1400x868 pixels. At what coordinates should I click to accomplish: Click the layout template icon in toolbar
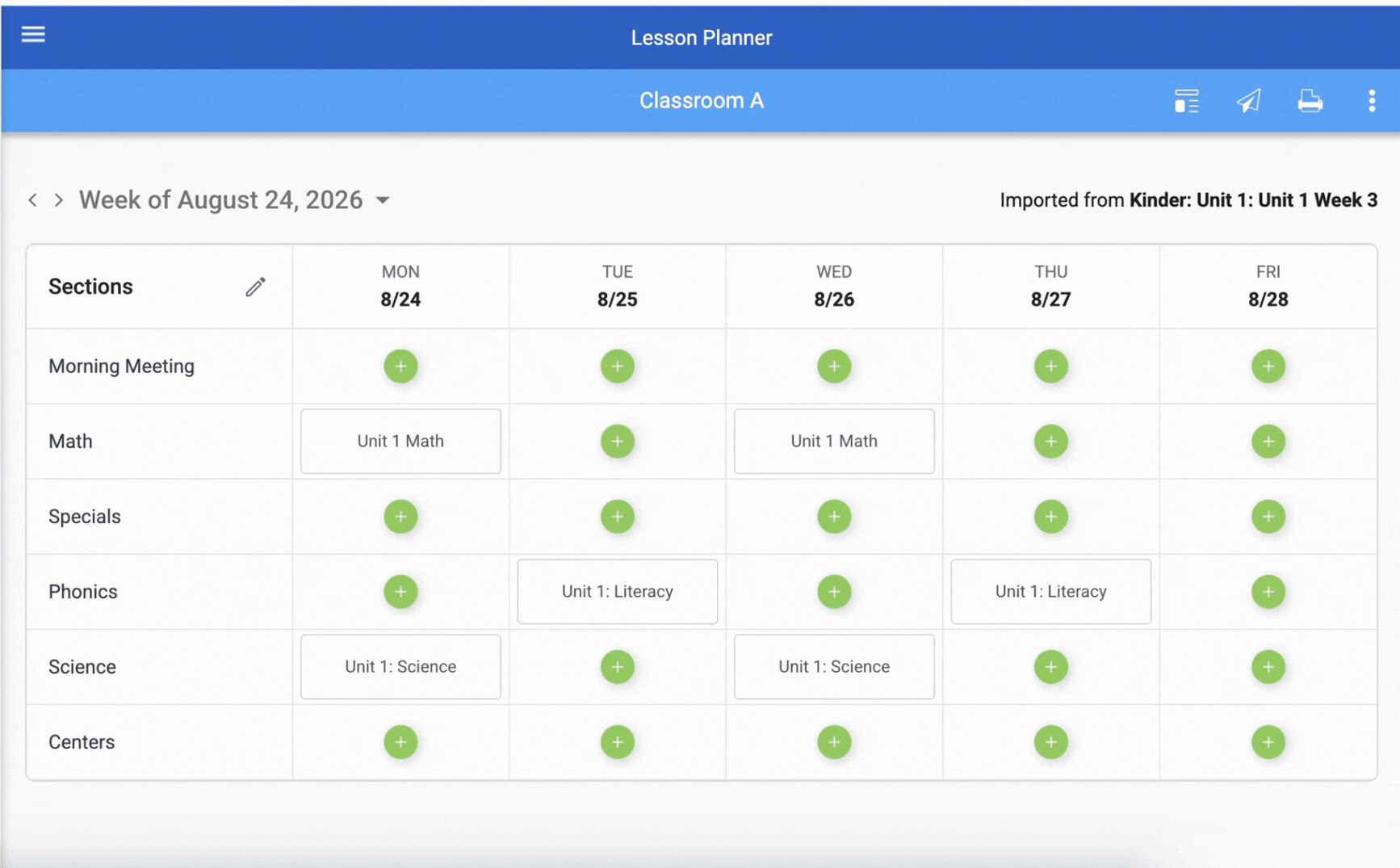coord(1186,101)
